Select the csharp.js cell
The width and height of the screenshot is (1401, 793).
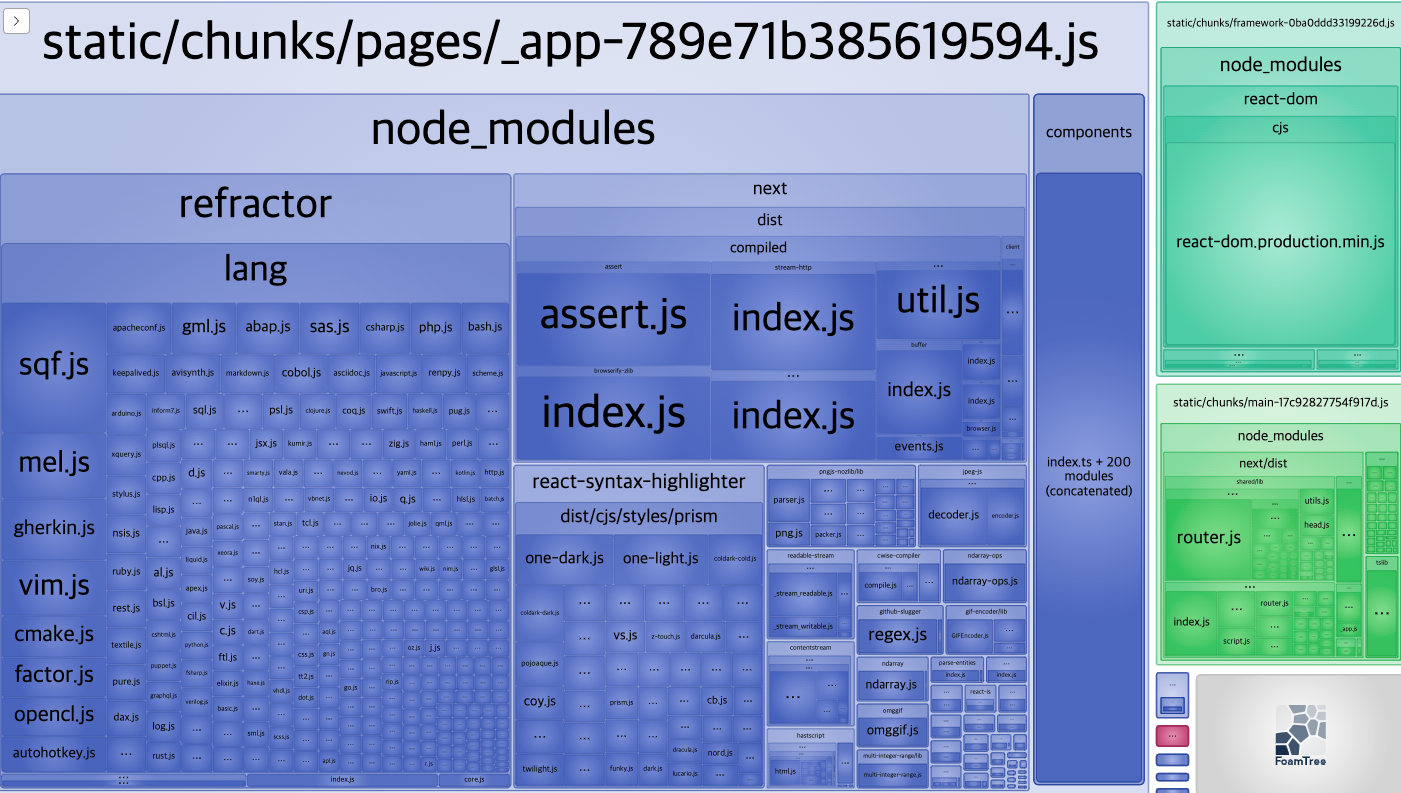pyautogui.click(x=385, y=327)
